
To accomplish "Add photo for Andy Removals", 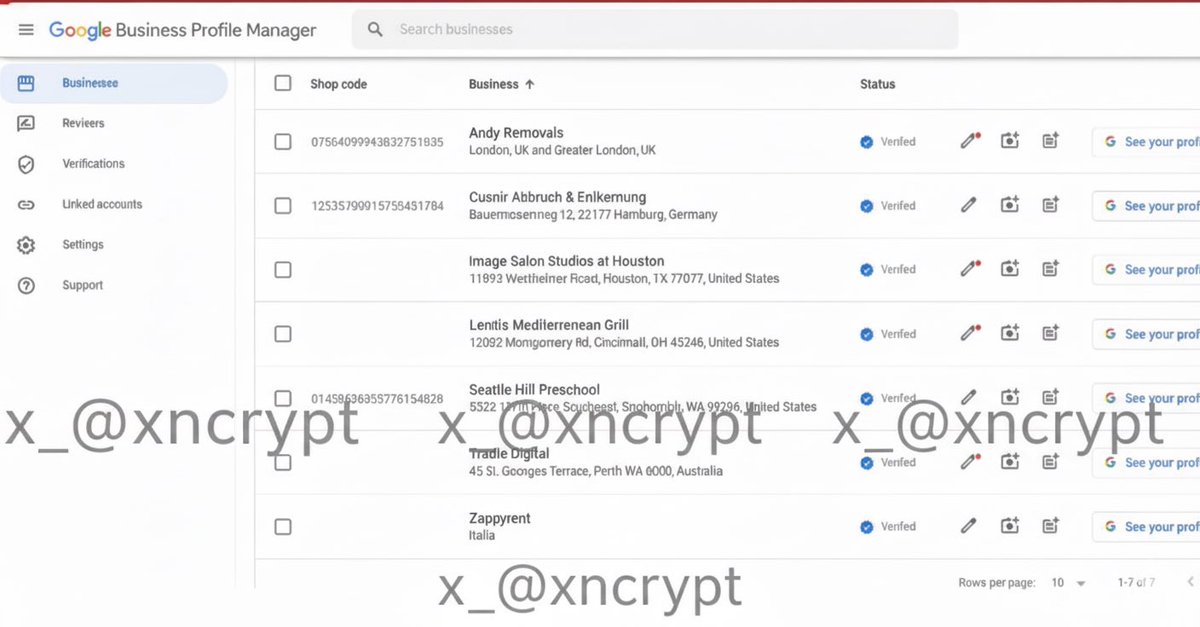I will pyautogui.click(x=1010, y=141).
